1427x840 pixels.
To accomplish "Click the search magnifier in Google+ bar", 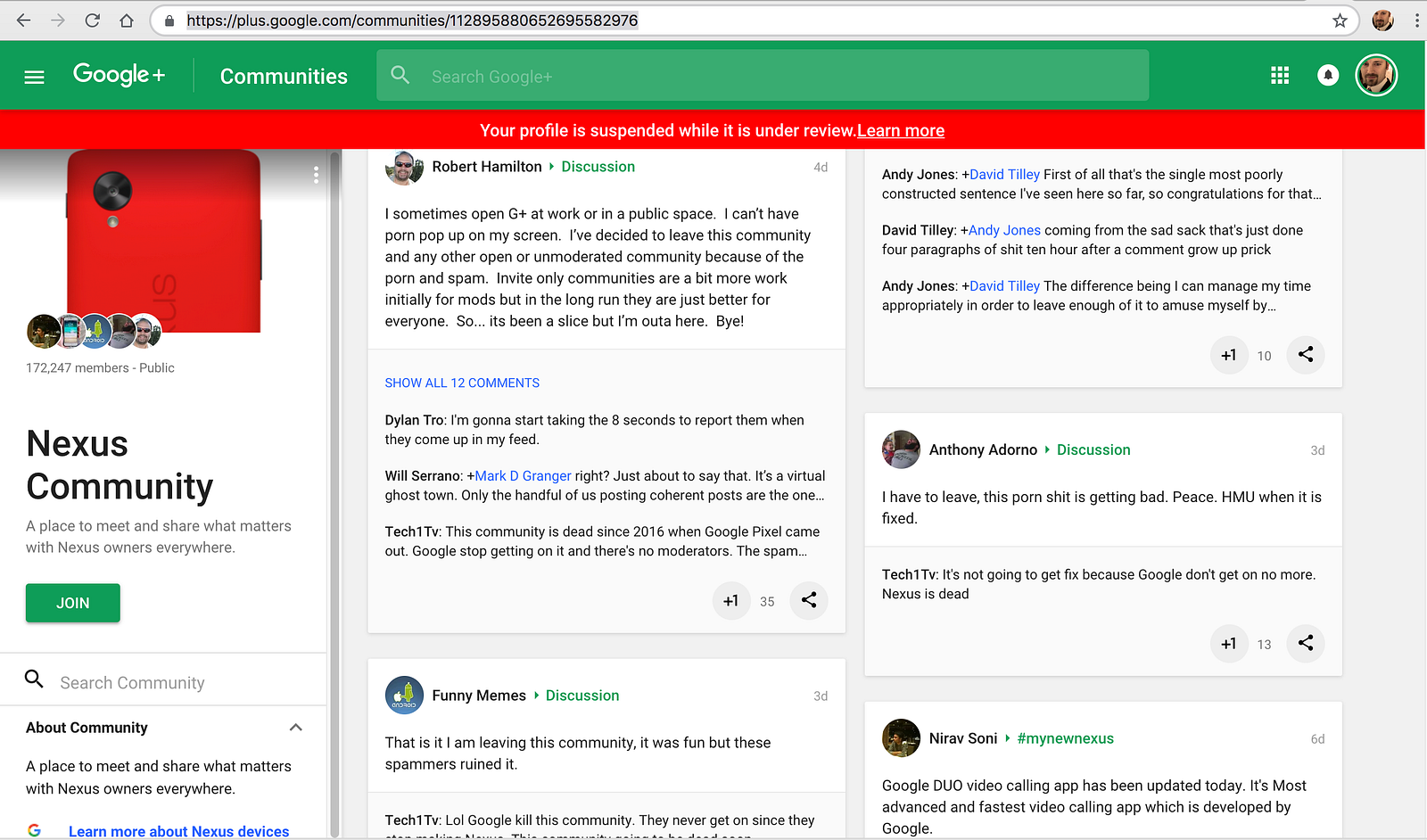I will 400,76.
